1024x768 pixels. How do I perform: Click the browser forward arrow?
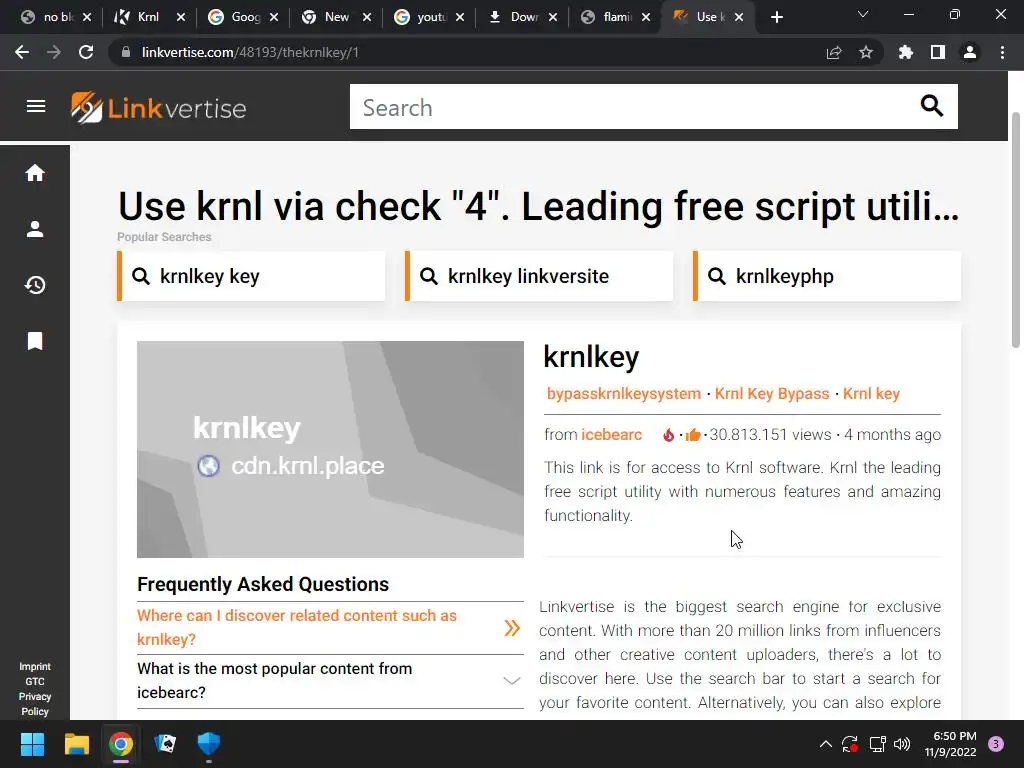[x=54, y=52]
